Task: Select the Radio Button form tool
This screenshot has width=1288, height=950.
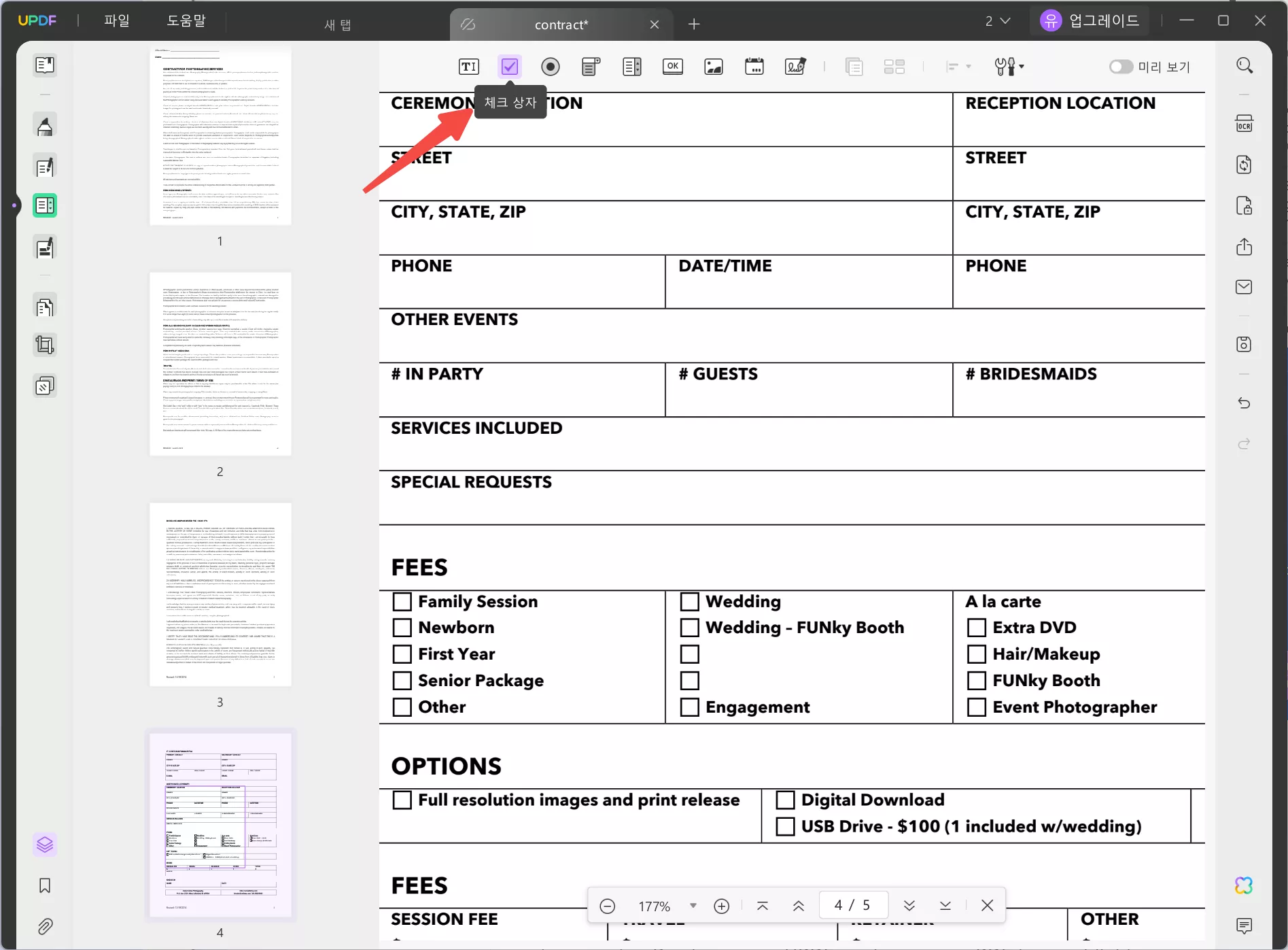Action: [x=551, y=67]
